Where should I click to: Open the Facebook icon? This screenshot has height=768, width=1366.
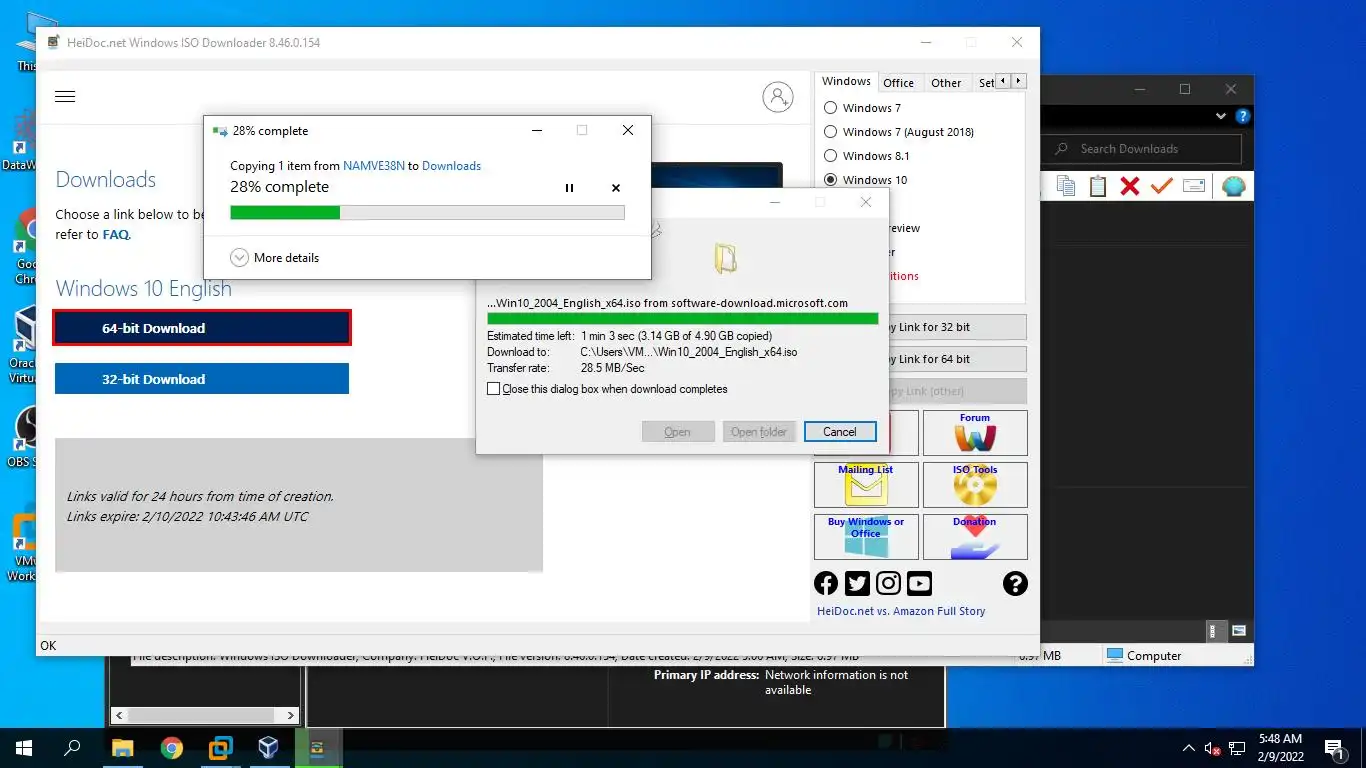(x=826, y=584)
